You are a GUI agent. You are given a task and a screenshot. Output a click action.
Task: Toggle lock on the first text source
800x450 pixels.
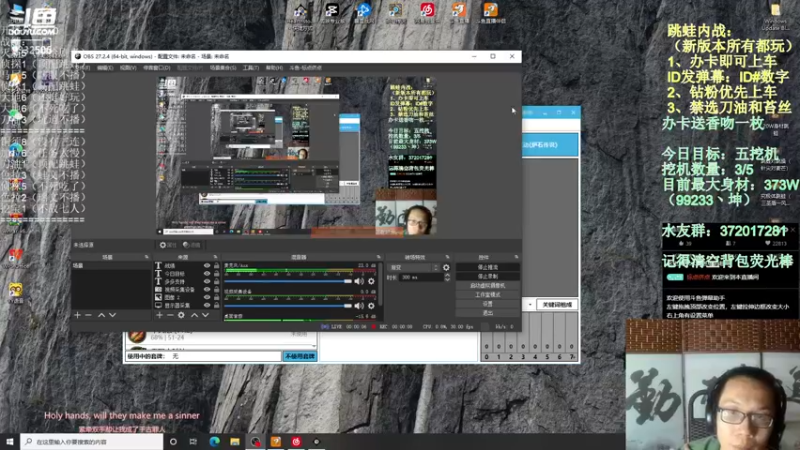217,266
